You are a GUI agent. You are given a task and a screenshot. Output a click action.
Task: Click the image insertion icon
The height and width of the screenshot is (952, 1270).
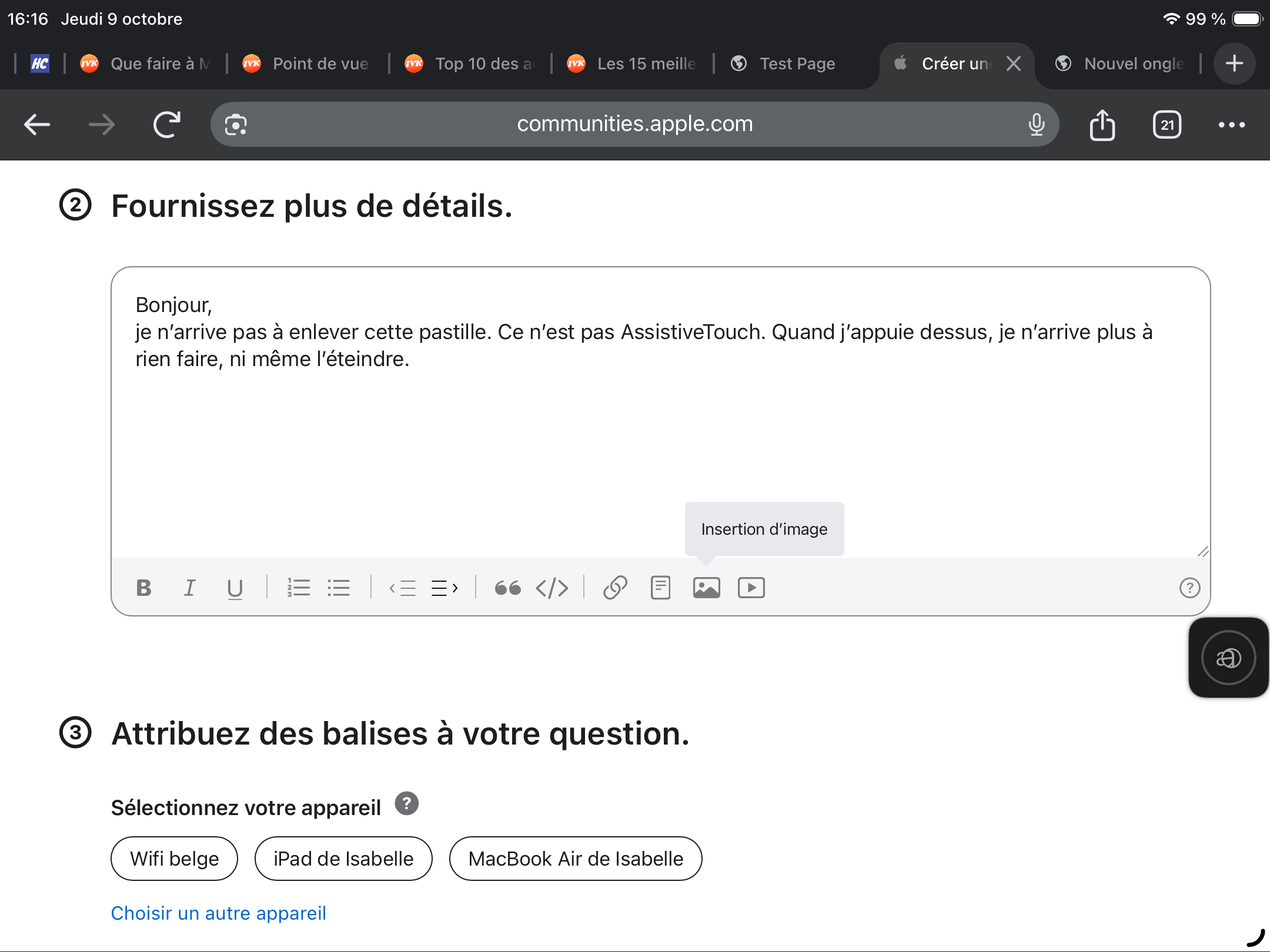pyautogui.click(x=706, y=588)
